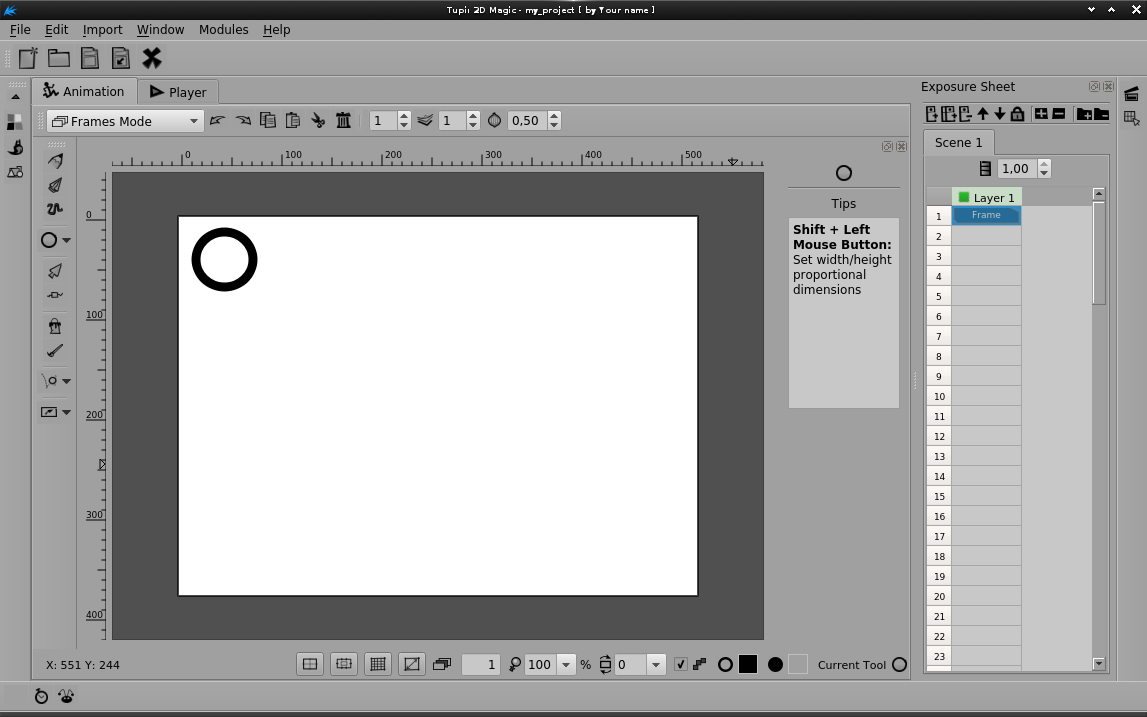
Task: Switch to the Player tab
Action: pos(177,92)
